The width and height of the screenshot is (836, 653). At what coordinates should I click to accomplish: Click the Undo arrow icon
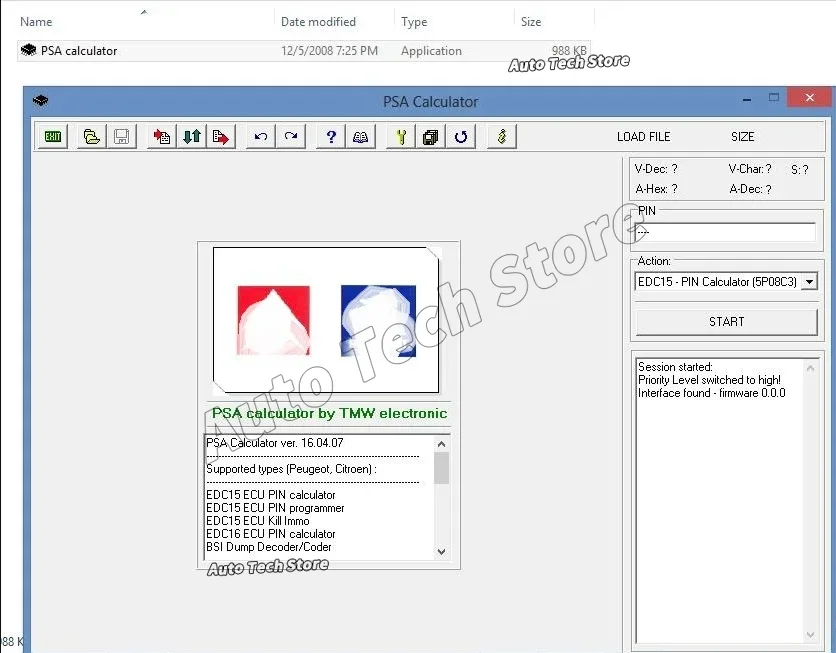260,136
